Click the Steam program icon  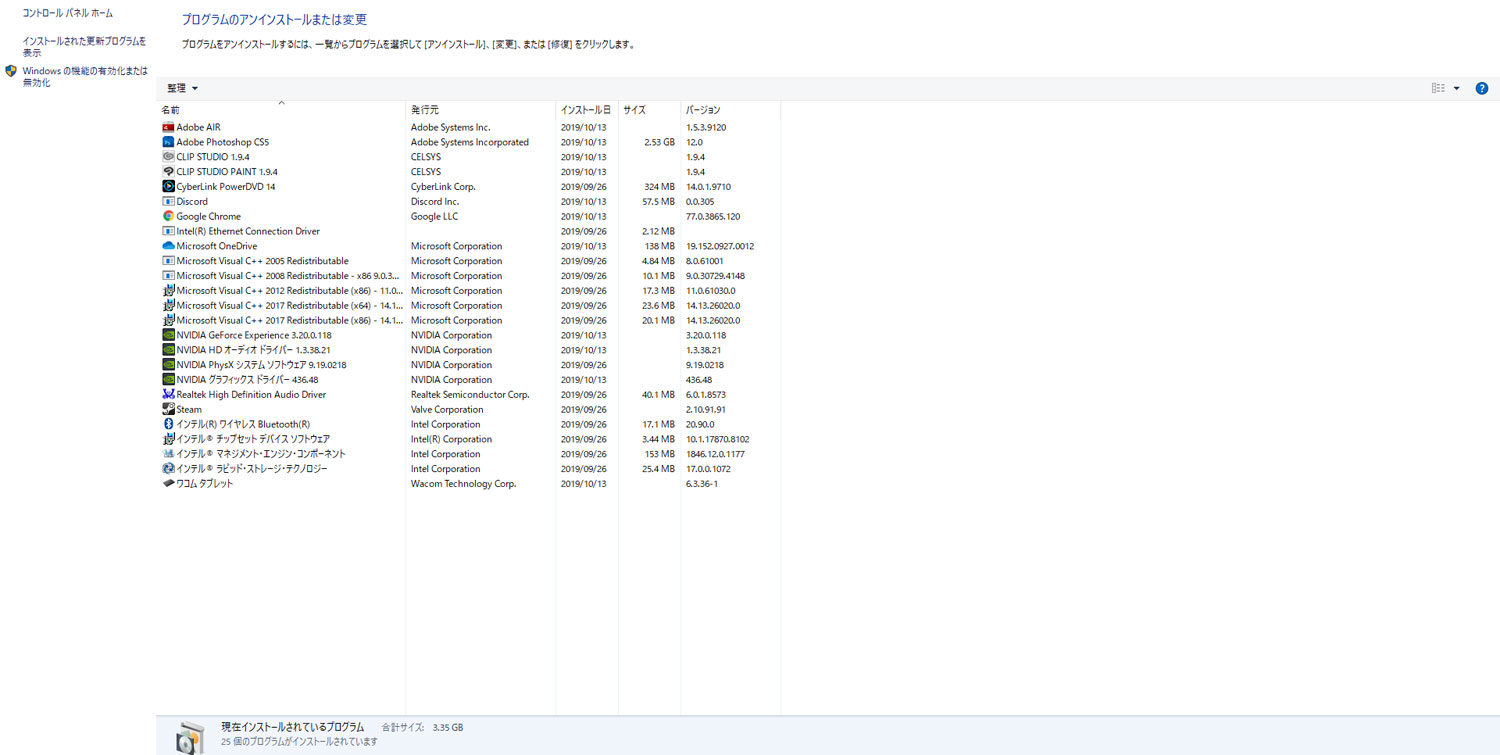click(x=168, y=409)
